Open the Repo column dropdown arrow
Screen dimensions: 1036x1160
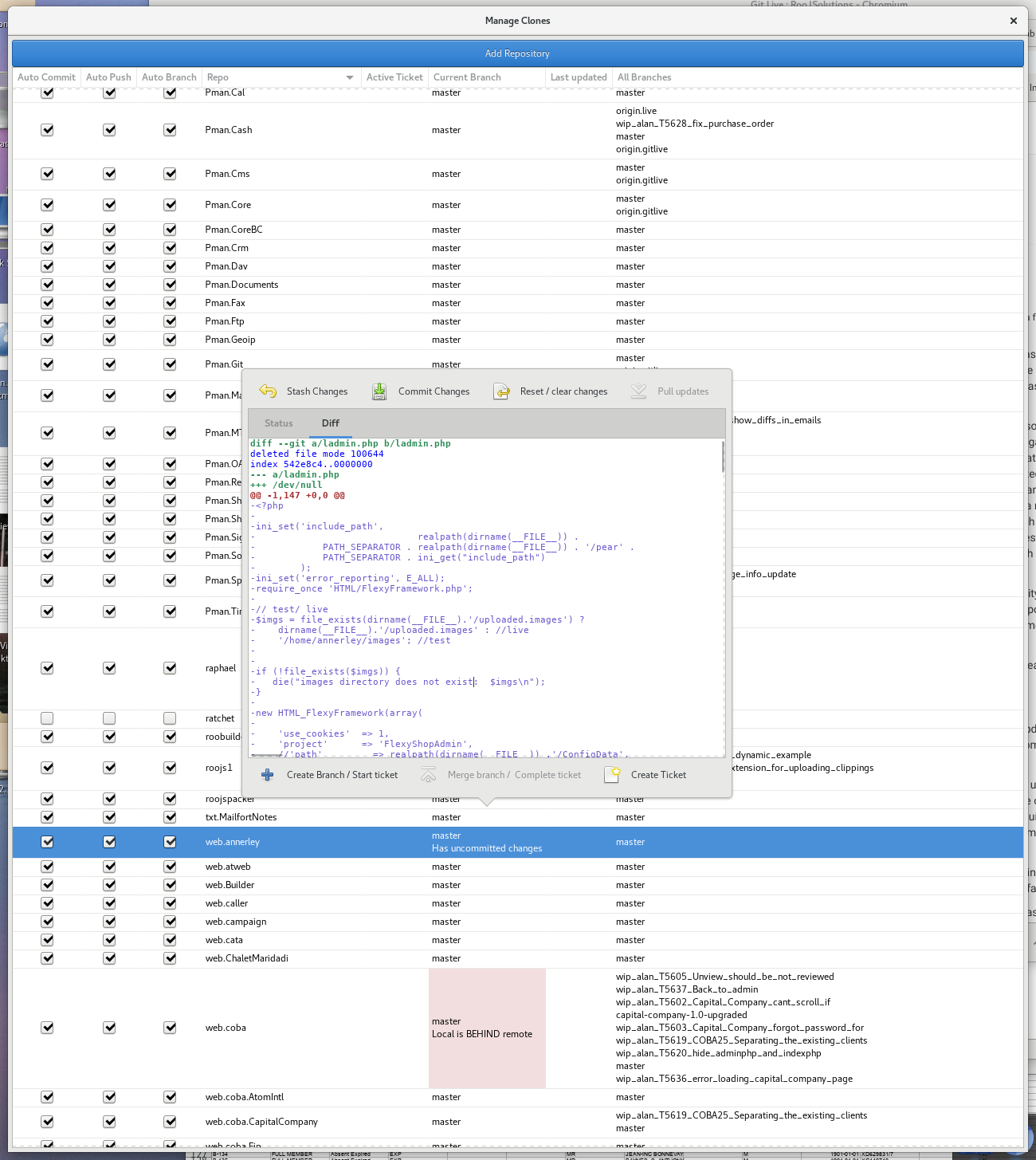pyautogui.click(x=350, y=77)
